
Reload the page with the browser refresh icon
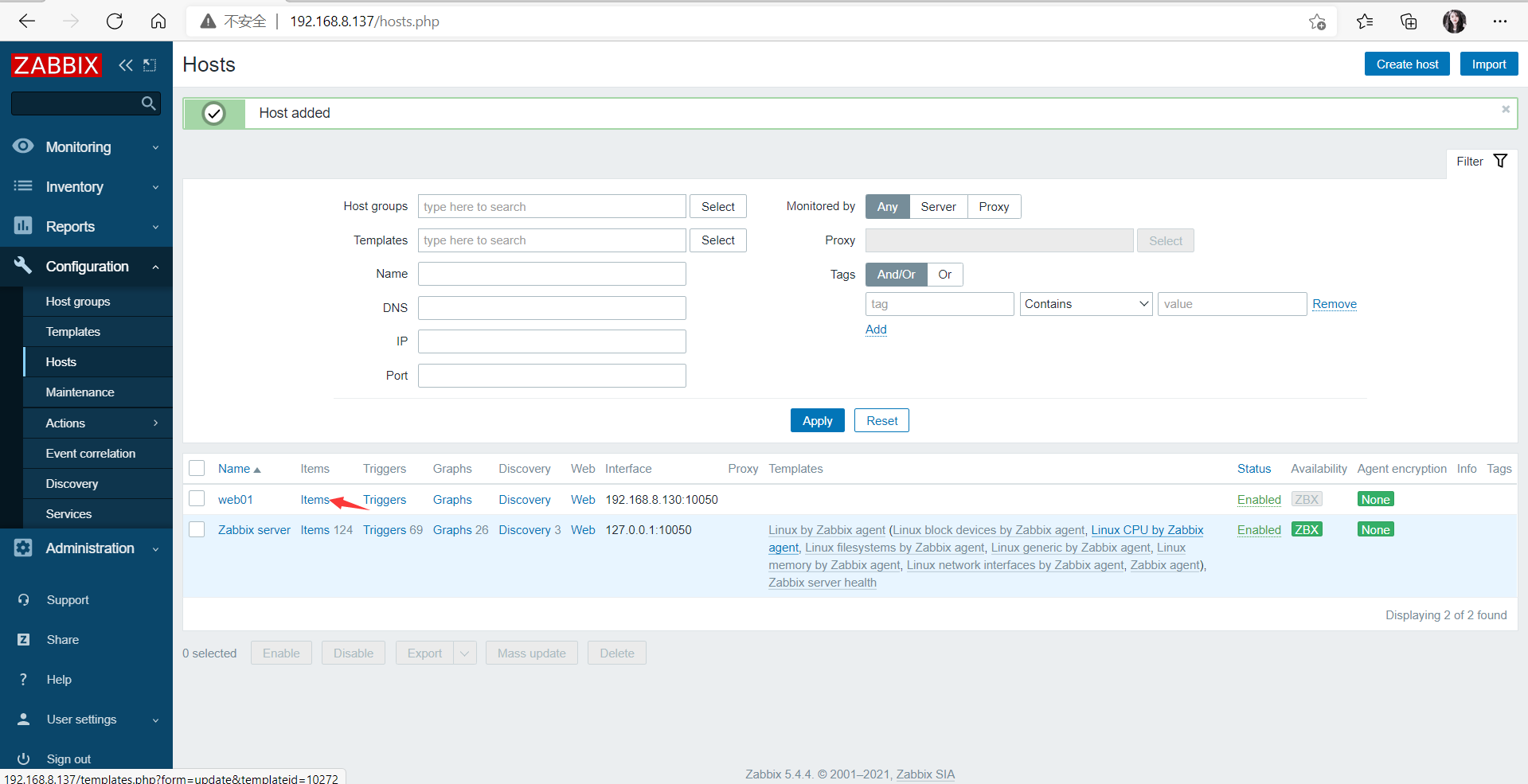pos(114,21)
